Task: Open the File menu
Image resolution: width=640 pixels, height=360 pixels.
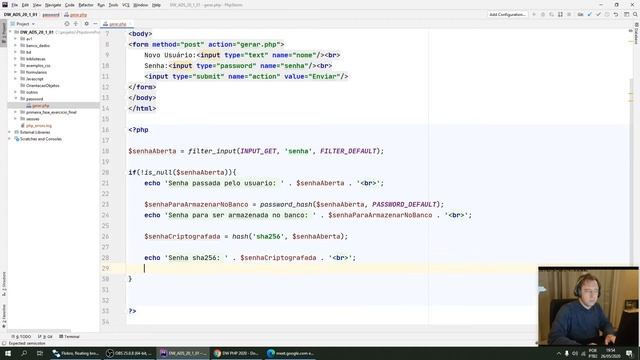Action: click(x=15, y=5)
